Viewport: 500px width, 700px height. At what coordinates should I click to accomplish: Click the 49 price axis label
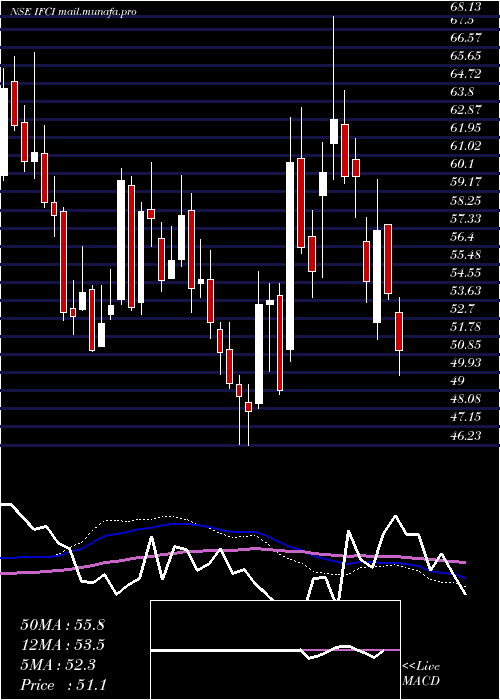[458, 381]
